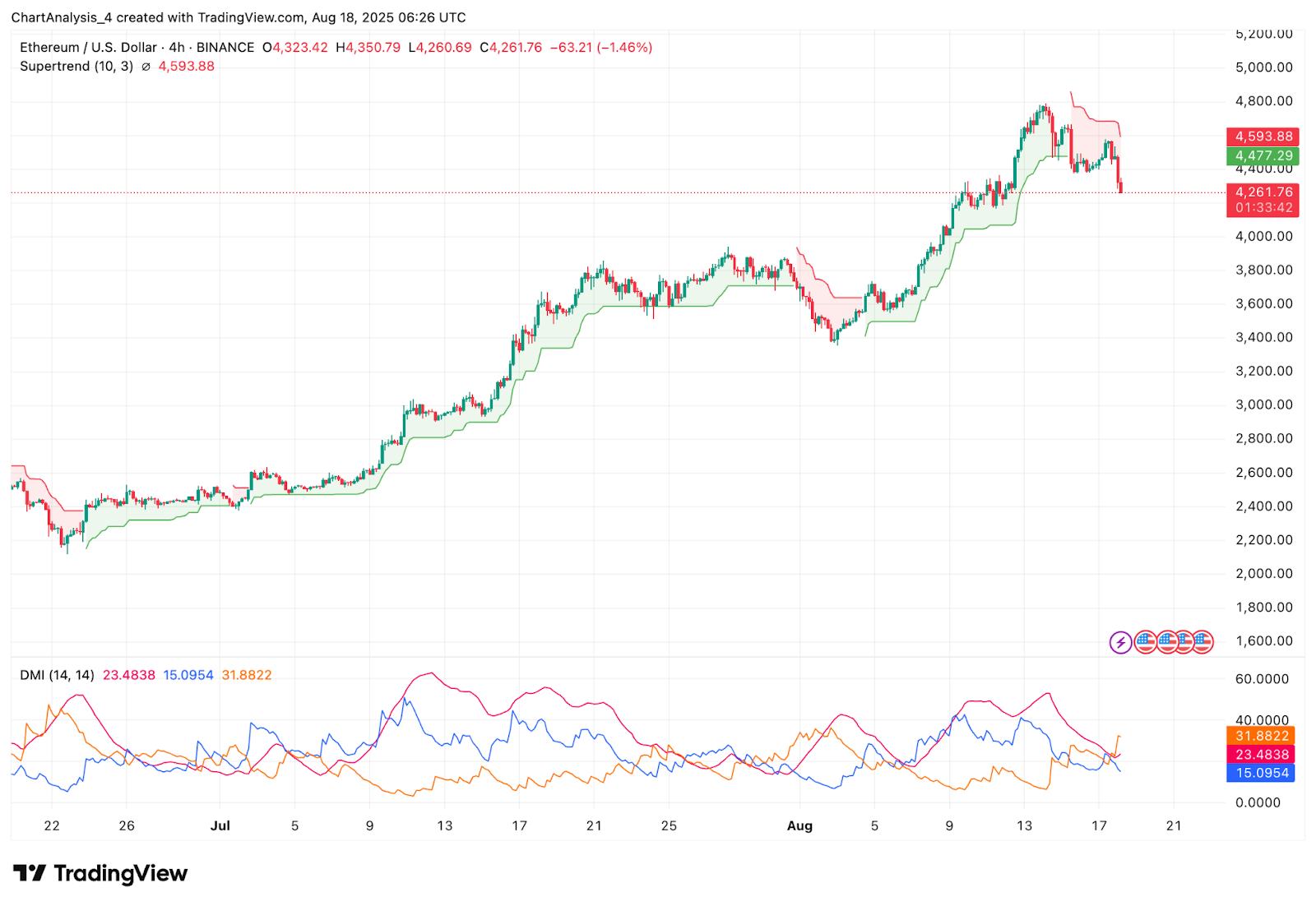Click the candle countdown timer 01:33:42
Viewport: 1316px width, 906px height.
coord(1263,208)
